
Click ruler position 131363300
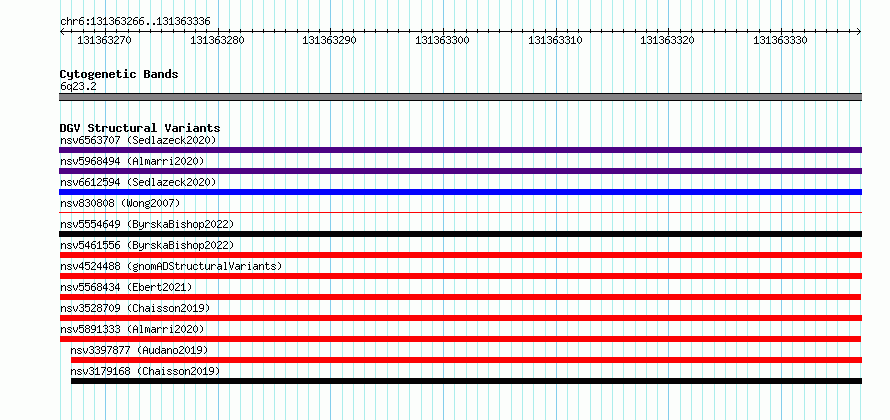pyautogui.click(x=442, y=40)
